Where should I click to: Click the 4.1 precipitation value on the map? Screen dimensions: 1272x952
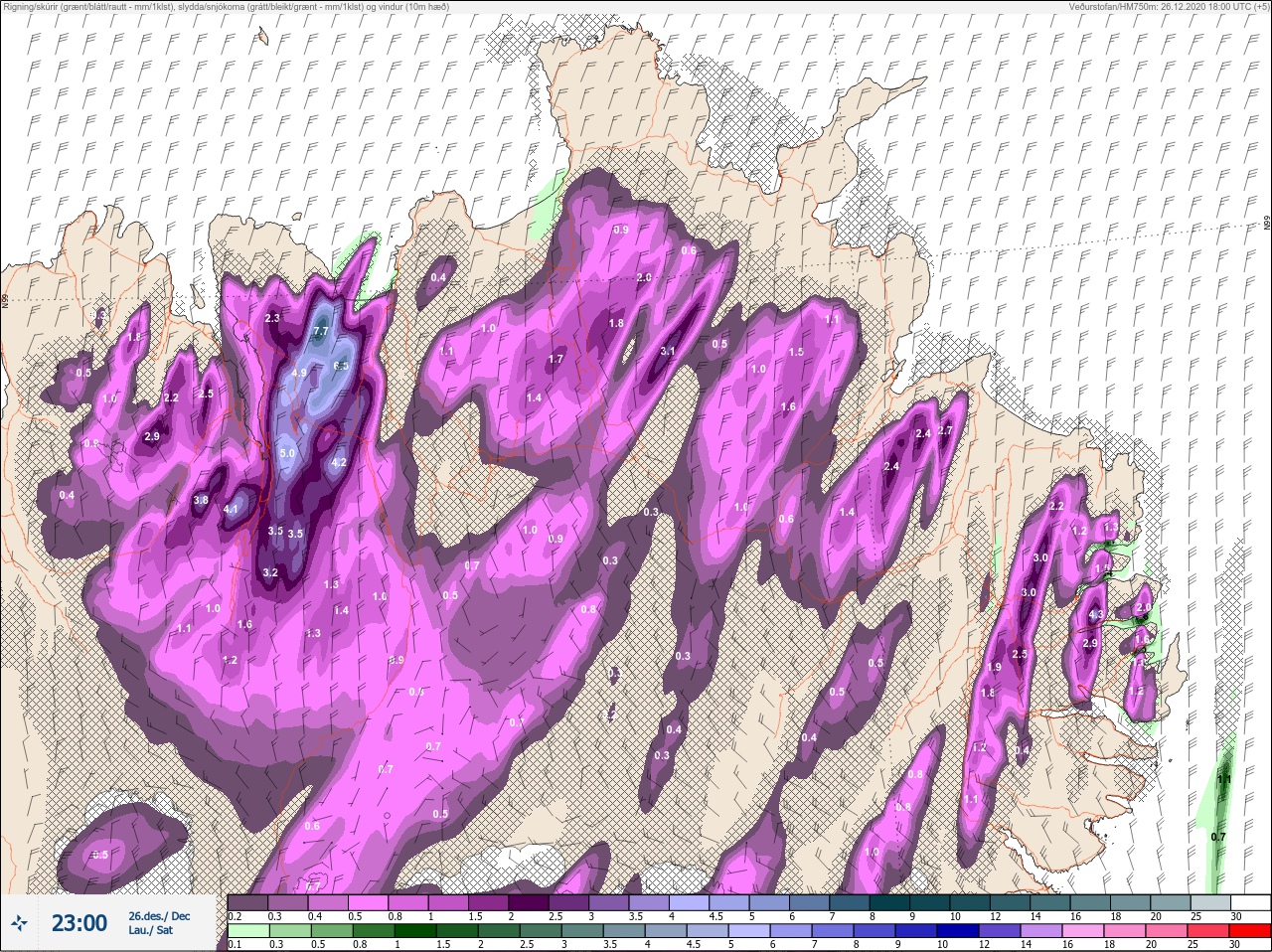(x=232, y=509)
